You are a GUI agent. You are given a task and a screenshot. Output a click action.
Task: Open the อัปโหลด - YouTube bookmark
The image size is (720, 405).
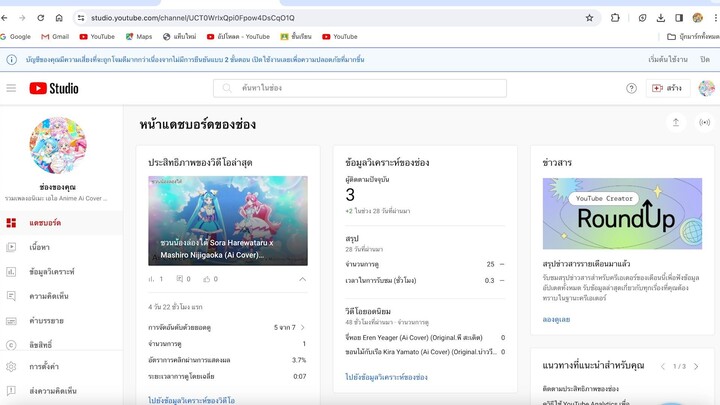click(x=238, y=36)
